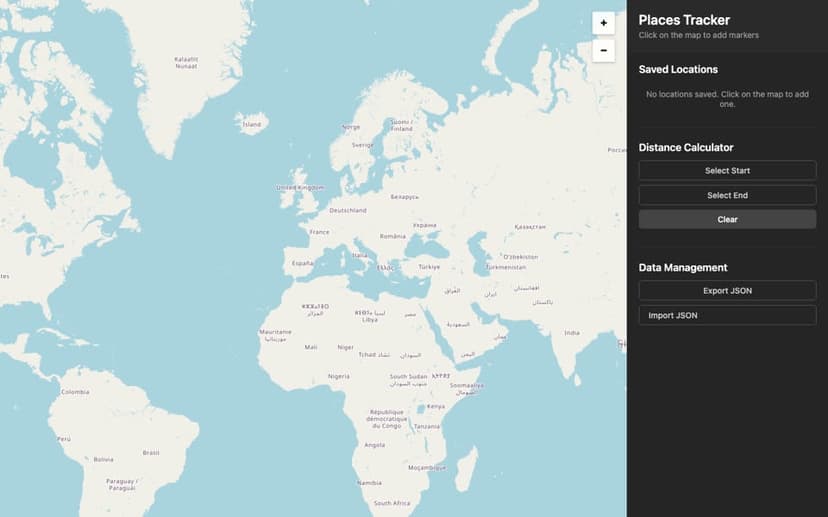Click the Tanzania map label
828x517 pixels.
(427, 426)
